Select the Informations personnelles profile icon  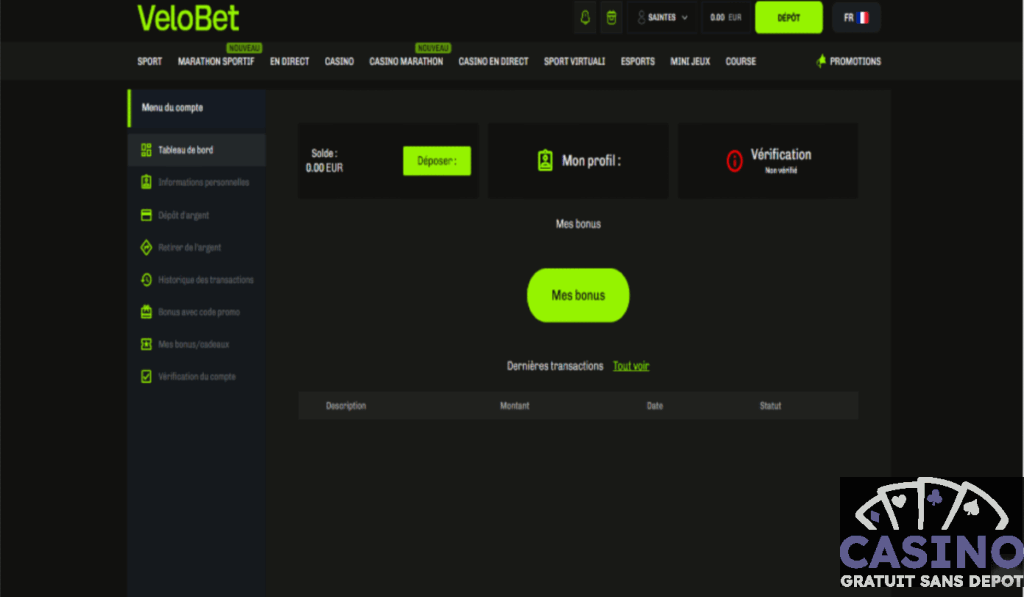tap(146, 182)
